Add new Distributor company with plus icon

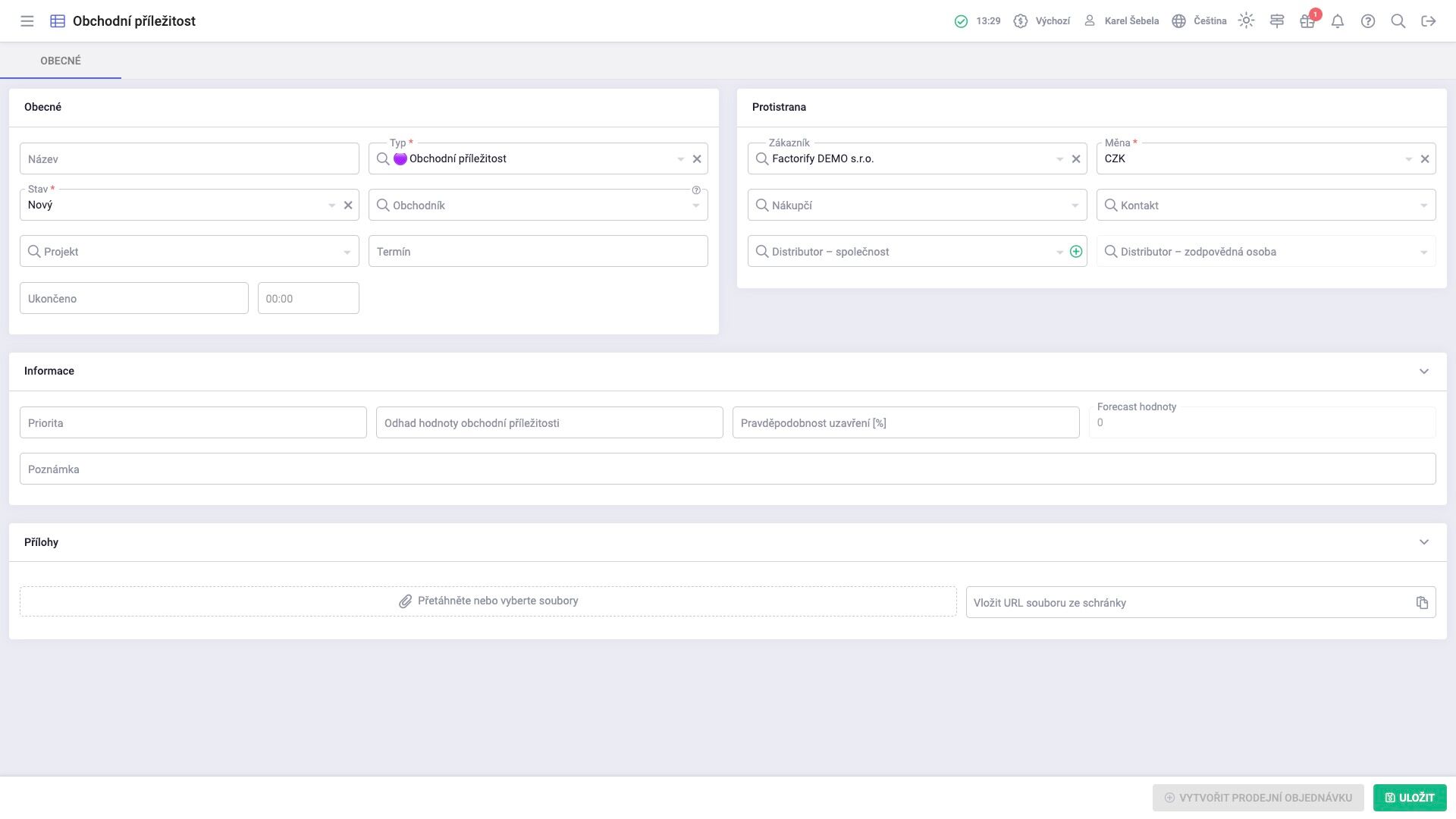(x=1075, y=252)
